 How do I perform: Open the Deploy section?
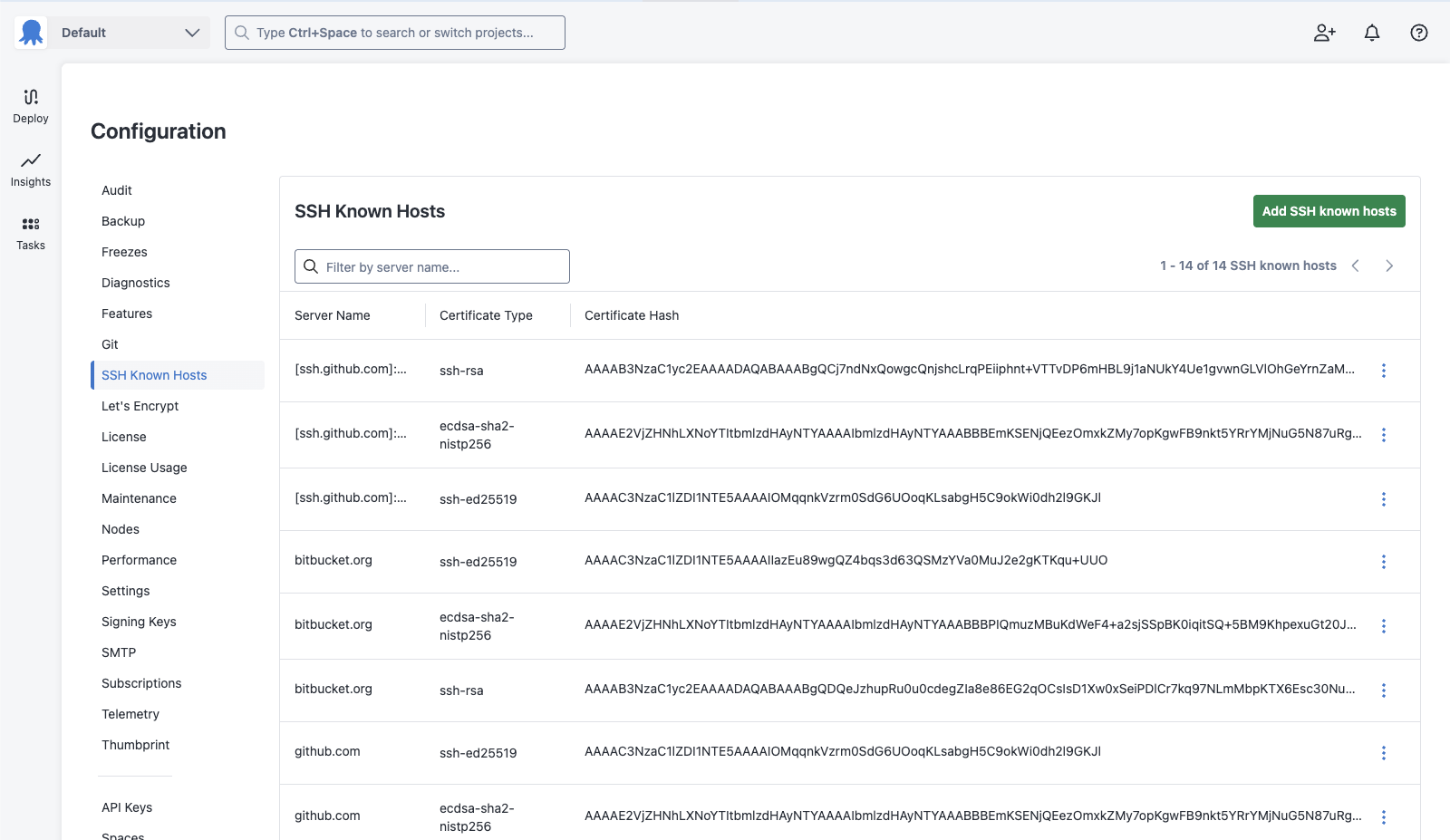31,106
